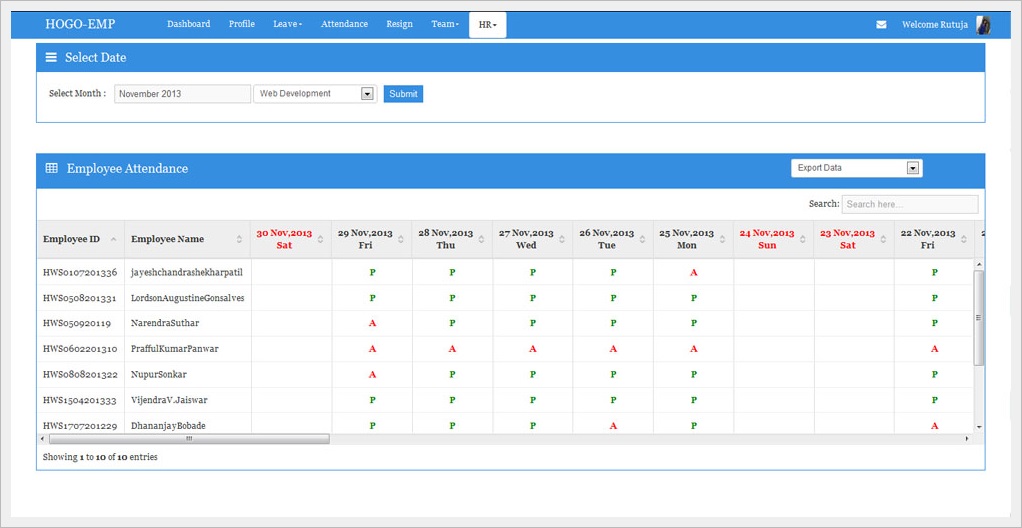Sort by Employee ID column arrow
Image resolution: width=1022 pixels, height=528 pixels.
click(x=113, y=239)
